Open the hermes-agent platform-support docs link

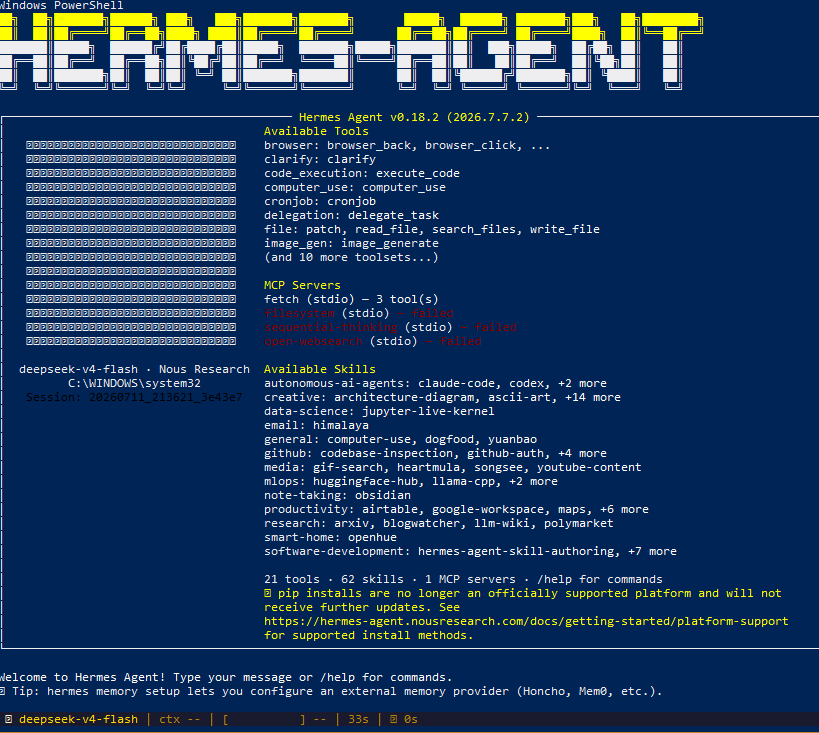click(526, 621)
